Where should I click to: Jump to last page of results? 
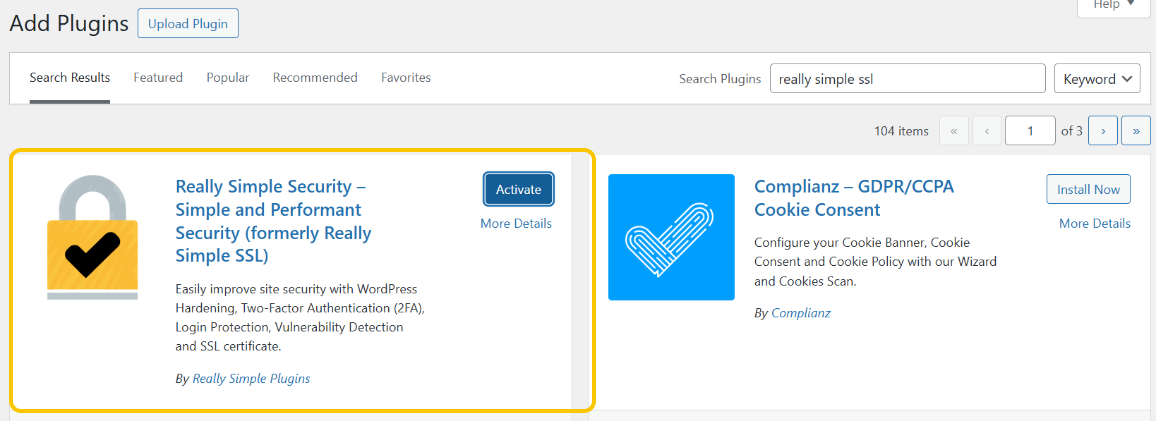point(1136,131)
